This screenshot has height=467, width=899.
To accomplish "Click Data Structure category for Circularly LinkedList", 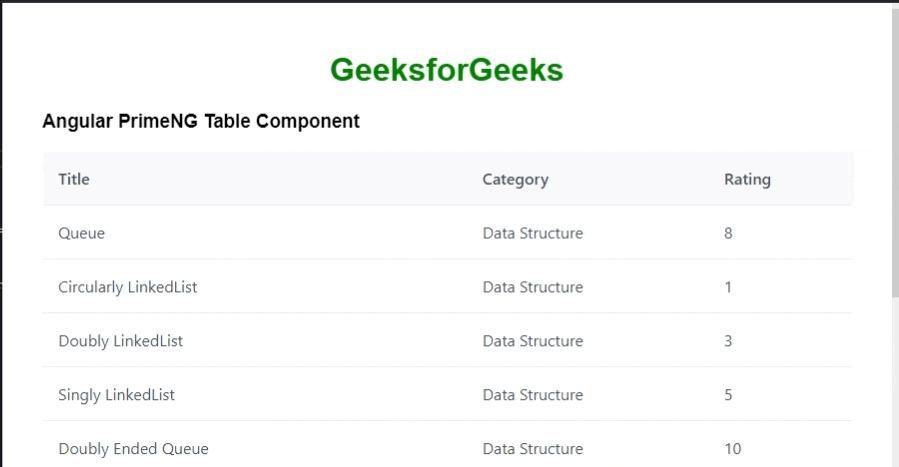I will [532, 287].
